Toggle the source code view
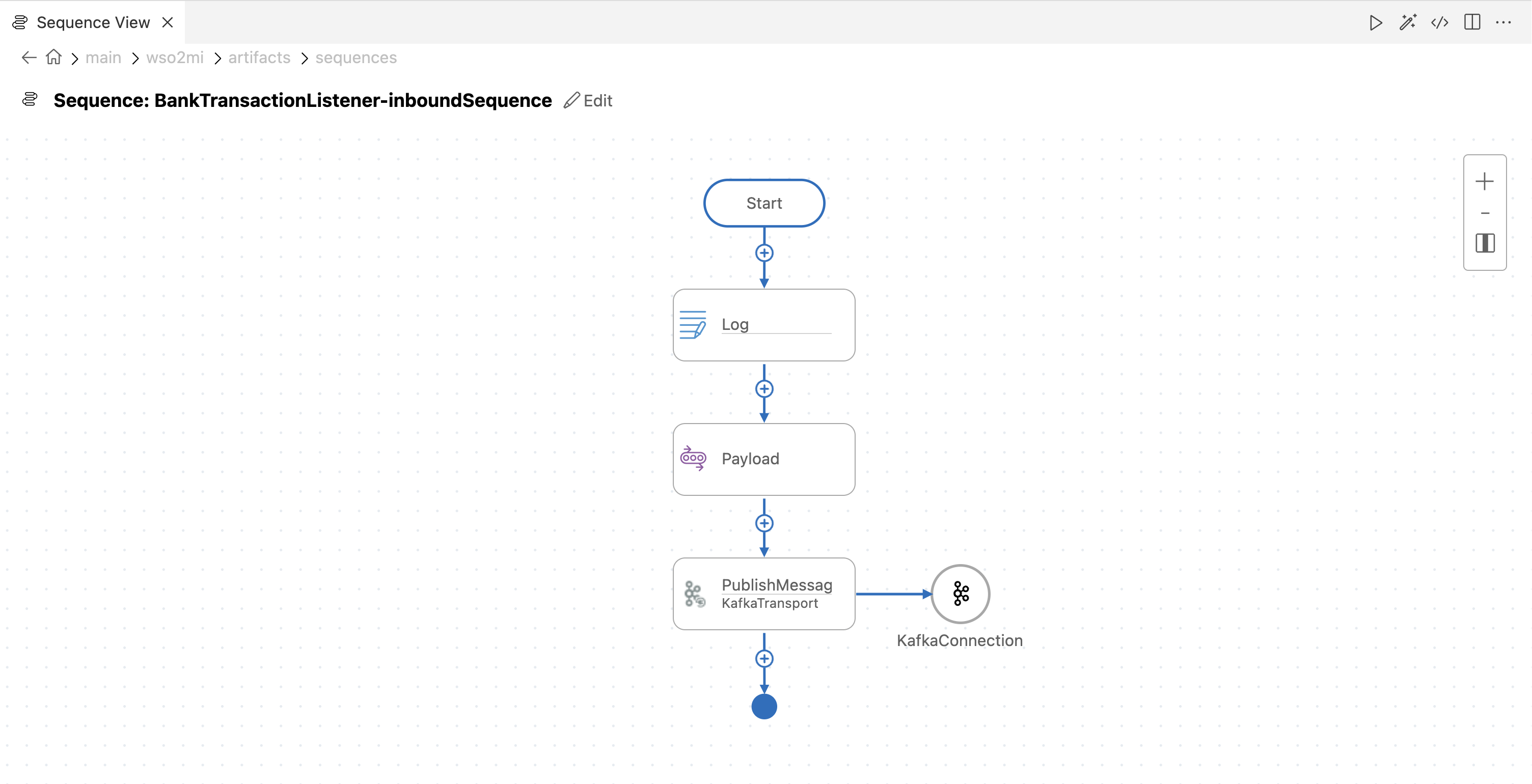 pos(1440,22)
